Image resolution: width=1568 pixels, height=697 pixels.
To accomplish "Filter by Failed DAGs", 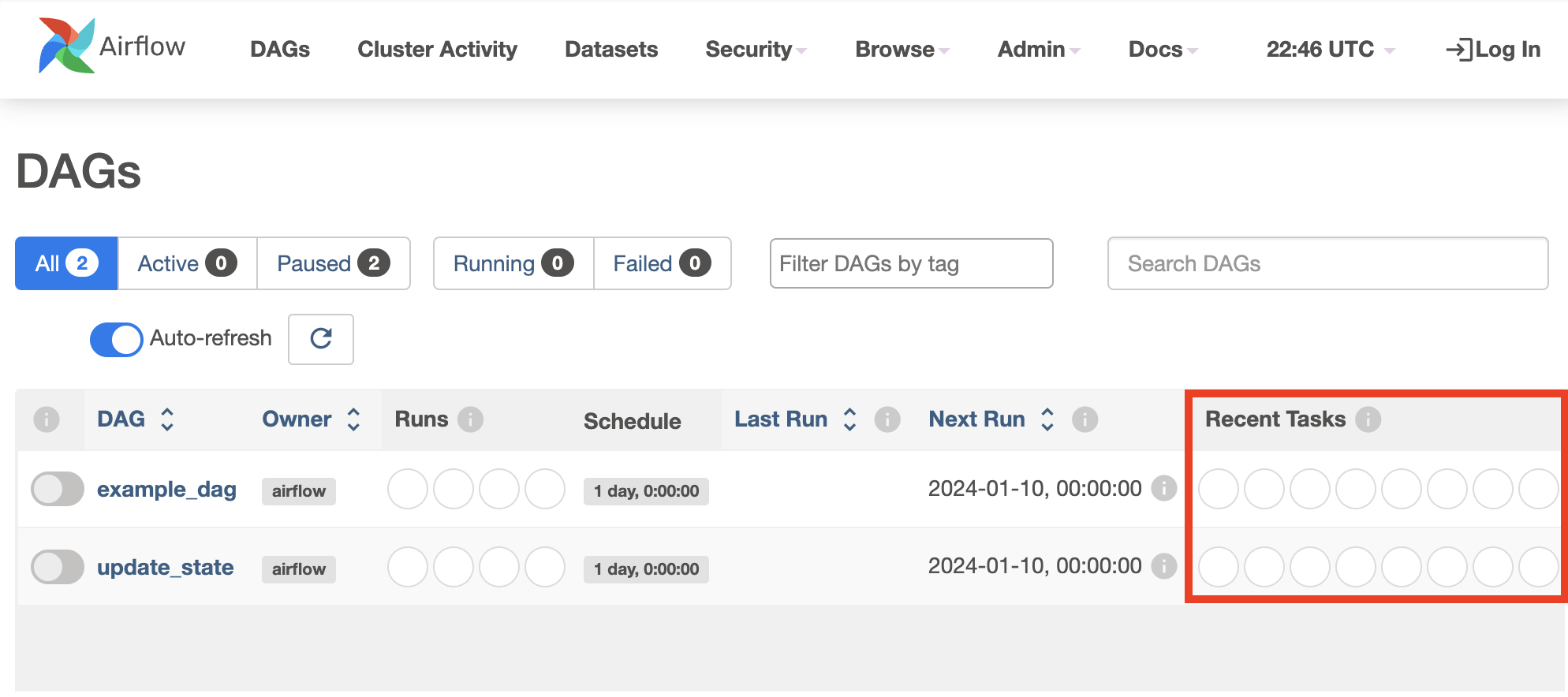I will click(x=663, y=263).
